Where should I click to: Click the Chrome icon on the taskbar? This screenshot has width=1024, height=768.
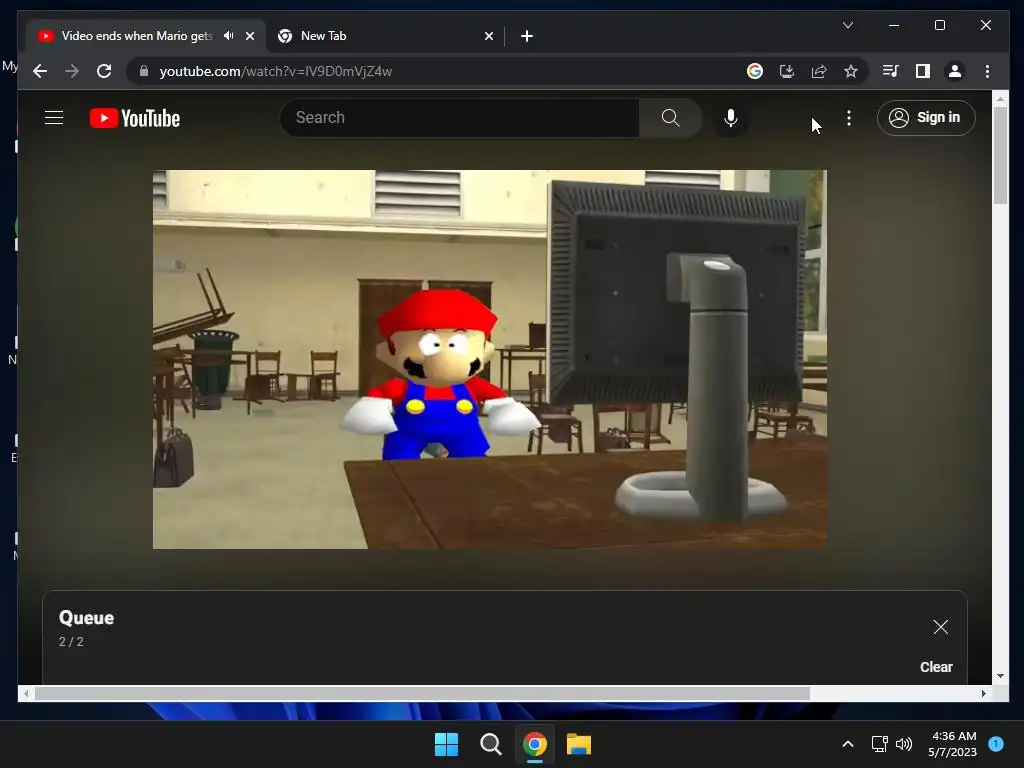click(x=534, y=744)
